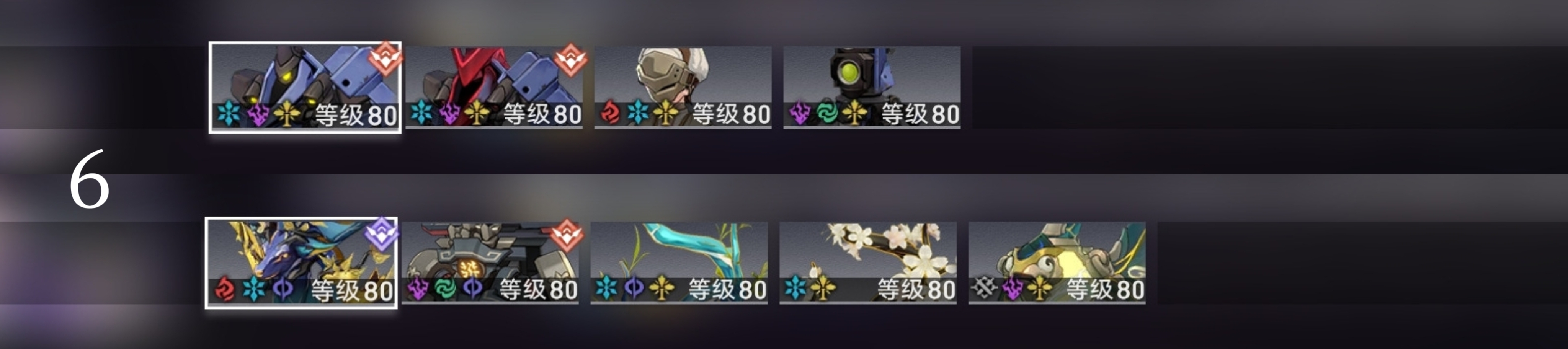Click the red badge on yellow-eyed mech card
Viewport: 1568px width, 349px height.
click(x=385, y=58)
